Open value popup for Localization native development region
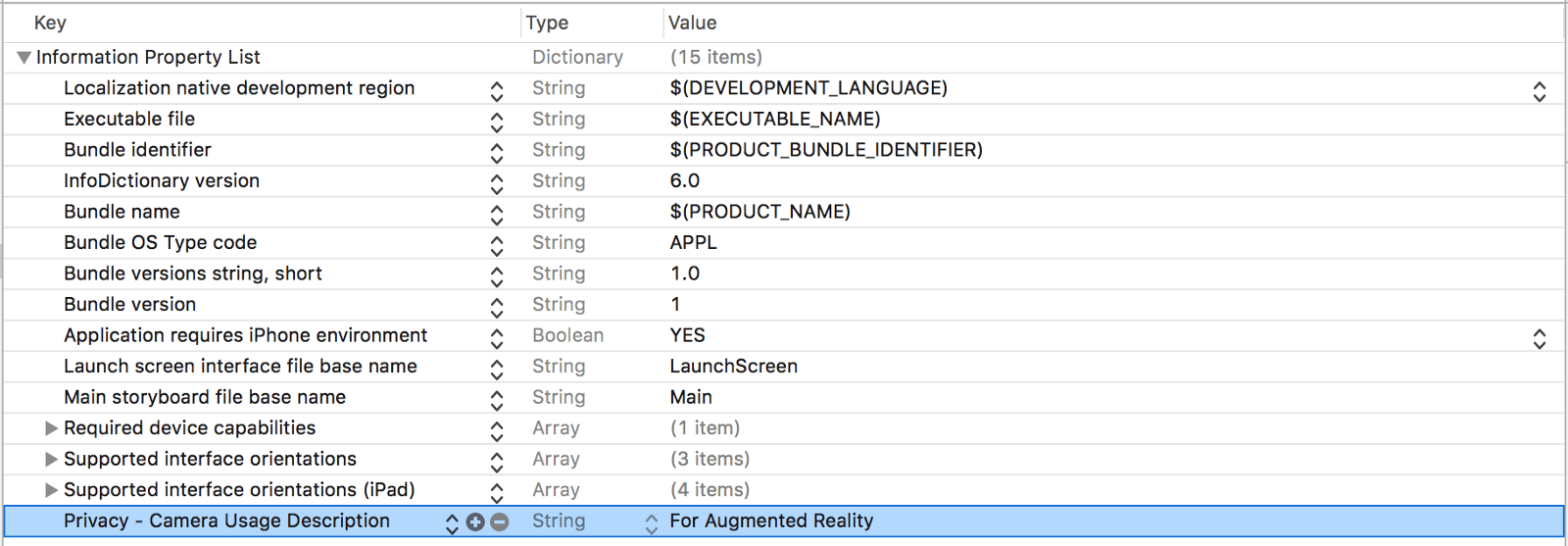Image resolution: width=1568 pixels, height=546 pixels. [1539, 90]
